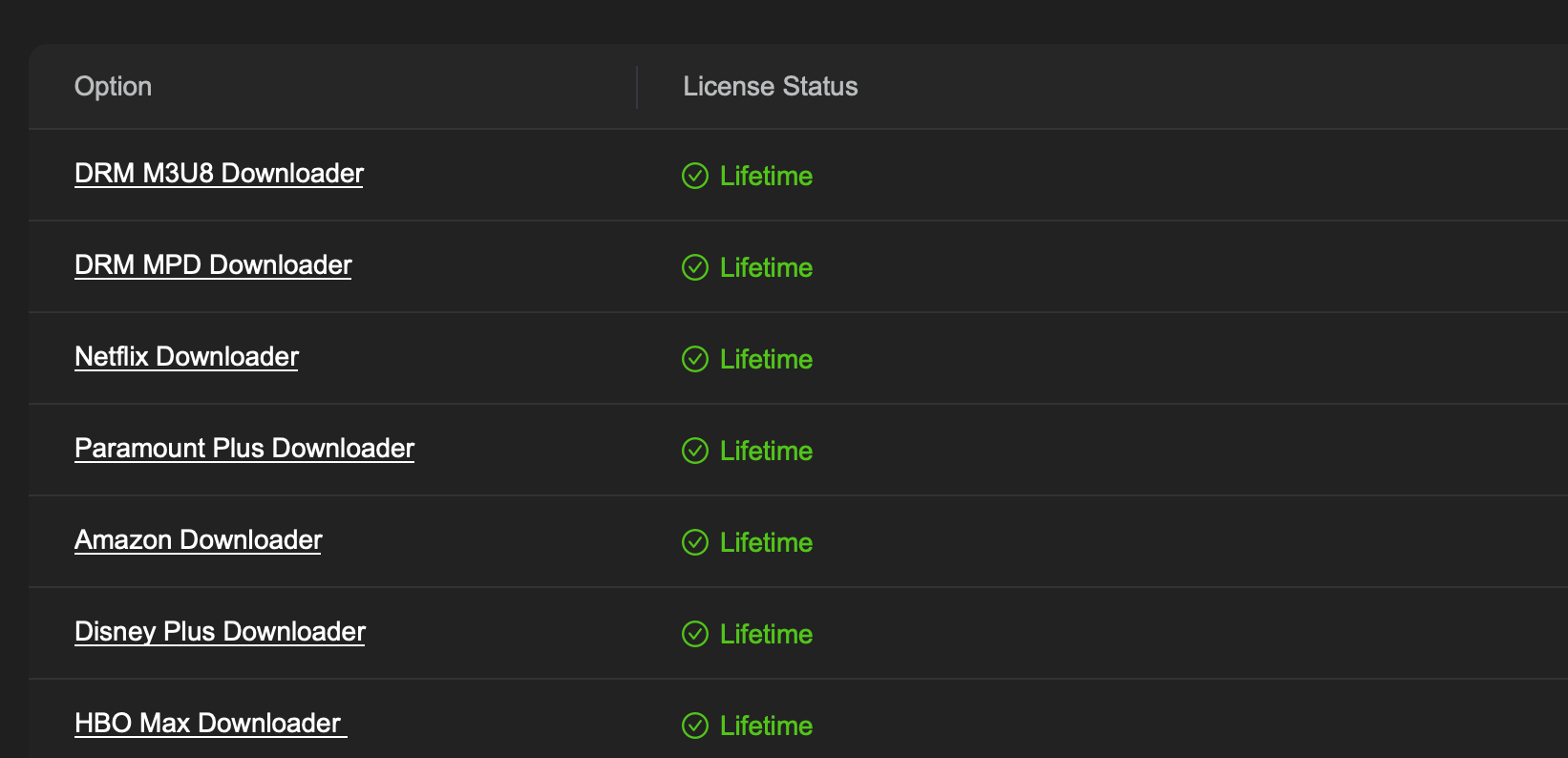Open the Paramount Plus Downloader link
Viewport: 1568px width, 758px height.
[x=244, y=449]
